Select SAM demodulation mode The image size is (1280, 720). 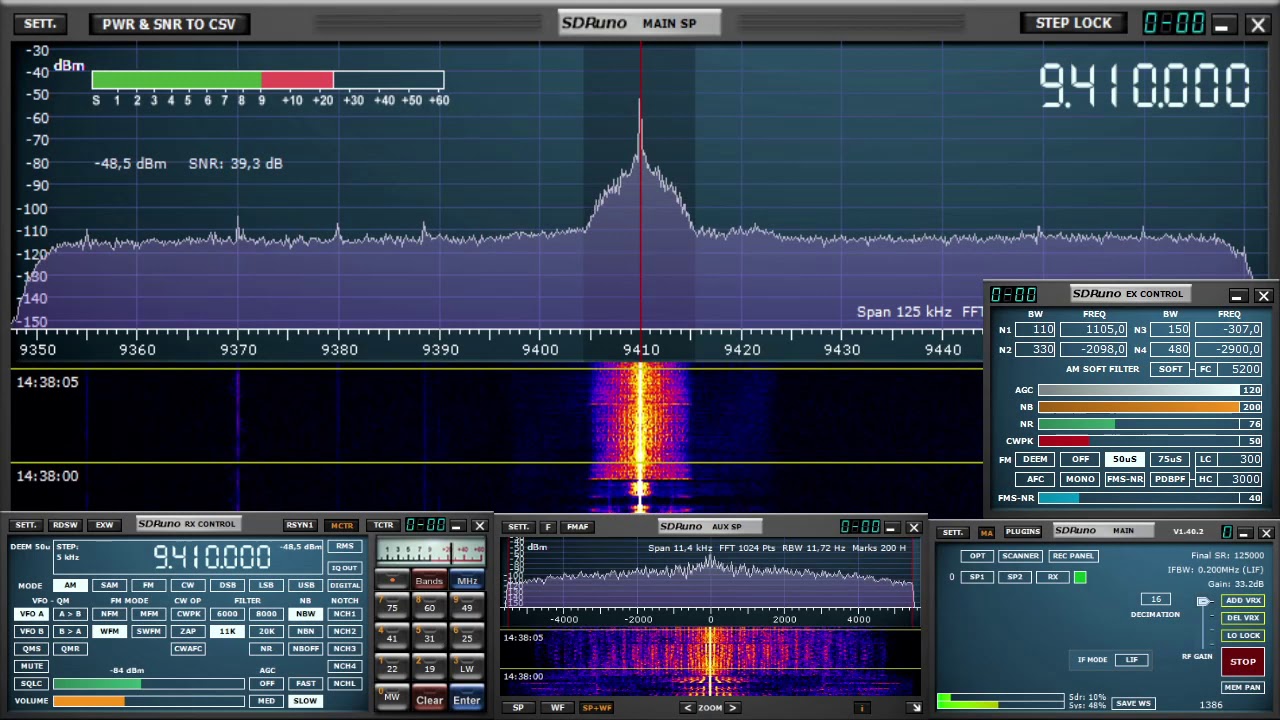(109, 585)
